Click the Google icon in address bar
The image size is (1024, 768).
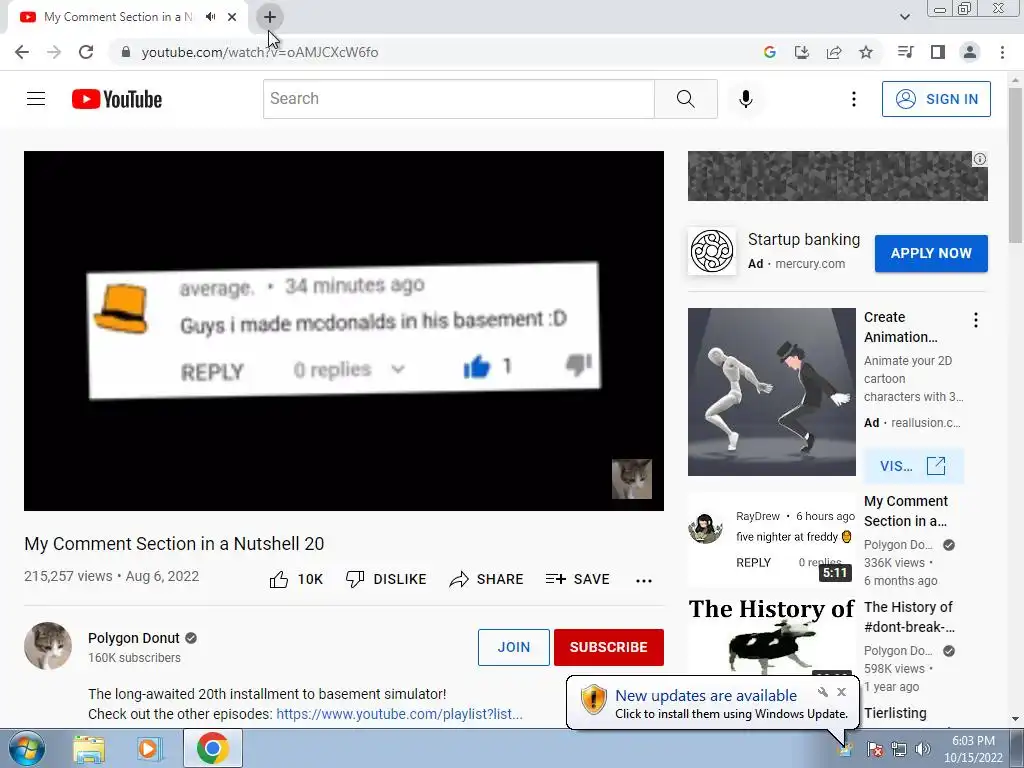pos(769,52)
